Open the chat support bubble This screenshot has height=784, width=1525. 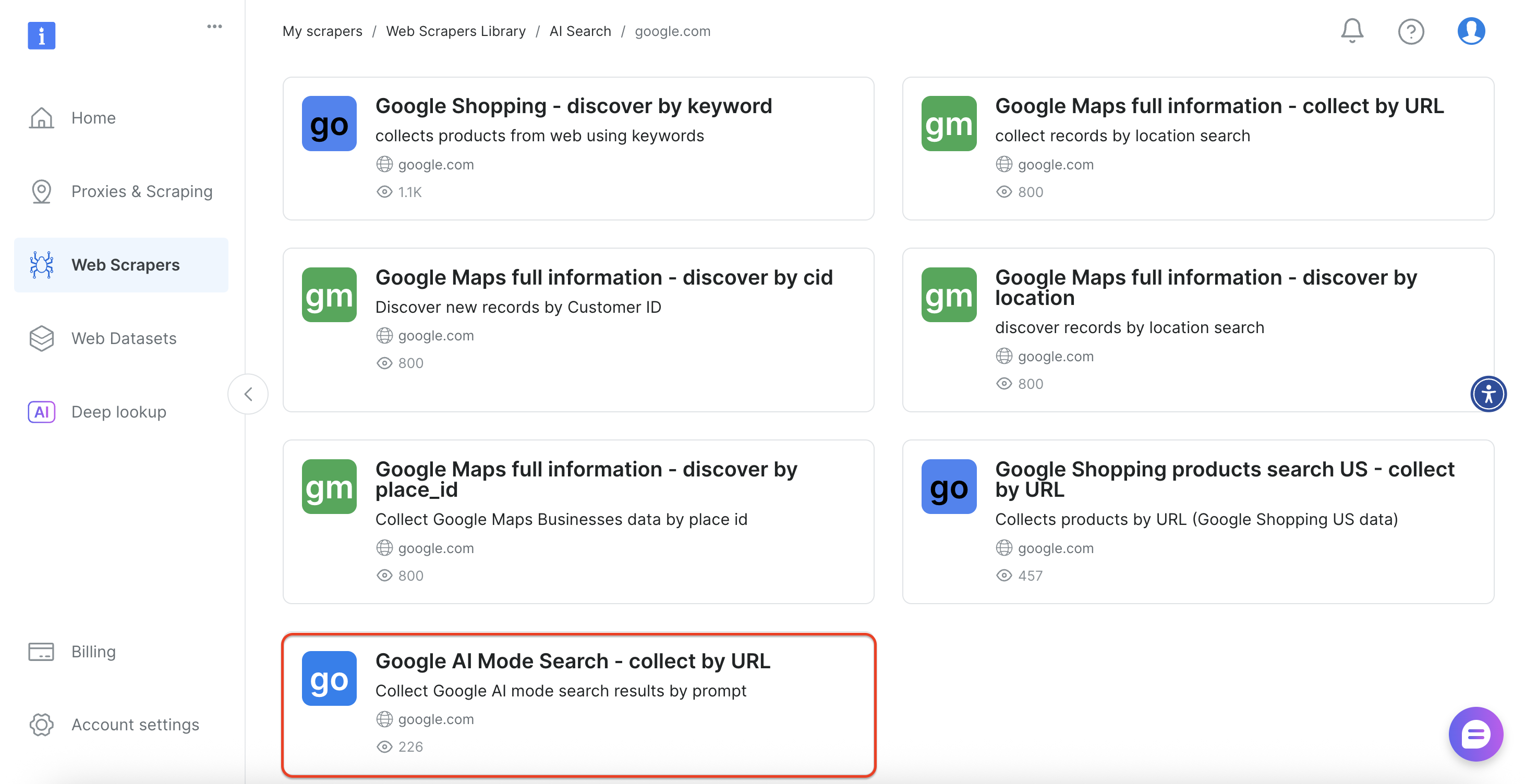(1476, 734)
